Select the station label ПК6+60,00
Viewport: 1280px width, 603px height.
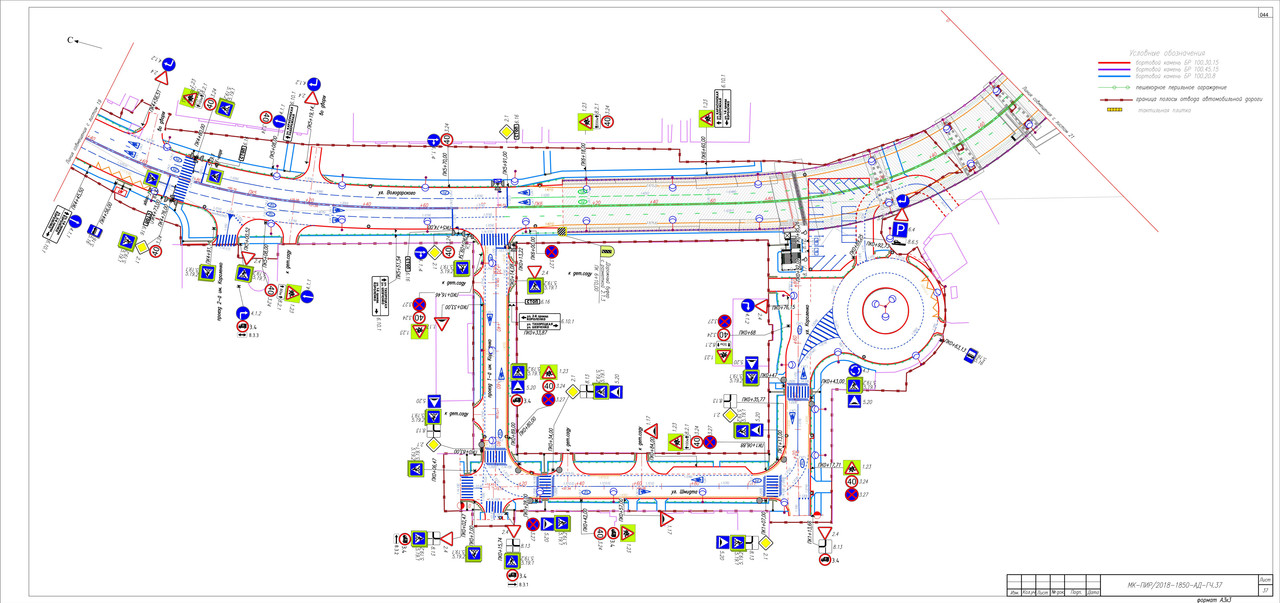pyautogui.click(x=703, y=150)
